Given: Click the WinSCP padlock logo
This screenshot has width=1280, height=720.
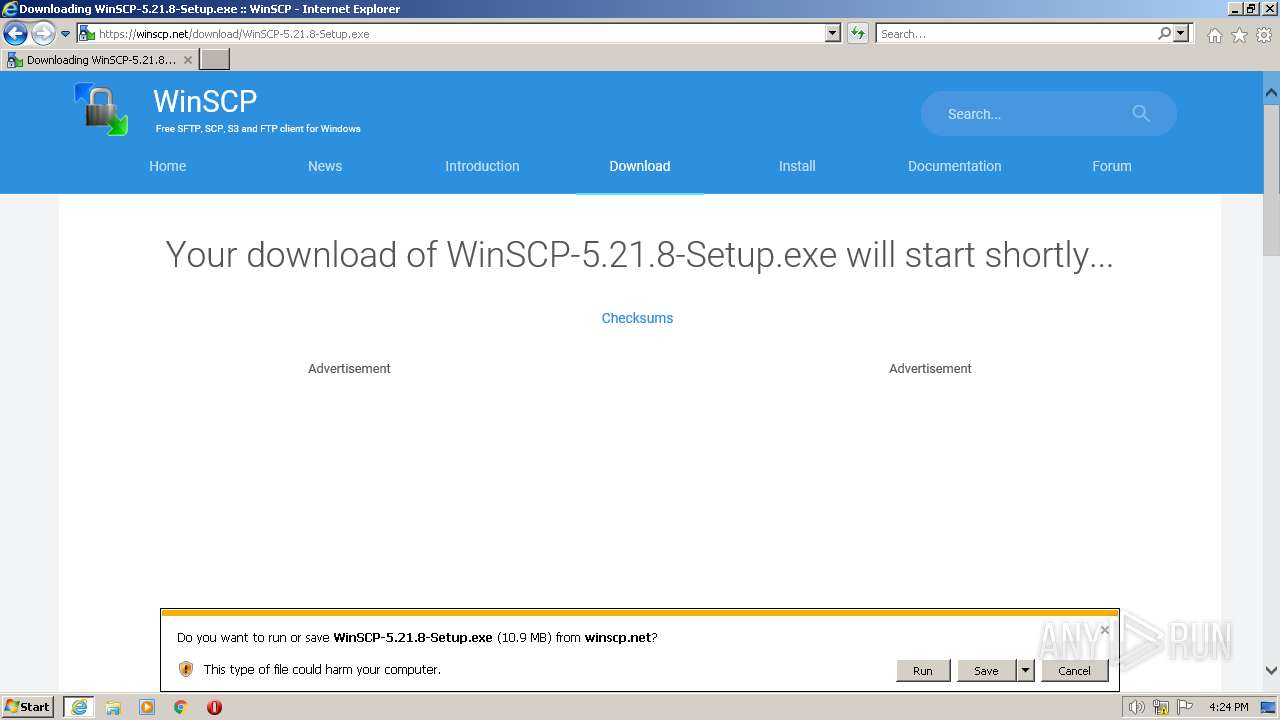Looking at the screenshot, I should point(101,109).
